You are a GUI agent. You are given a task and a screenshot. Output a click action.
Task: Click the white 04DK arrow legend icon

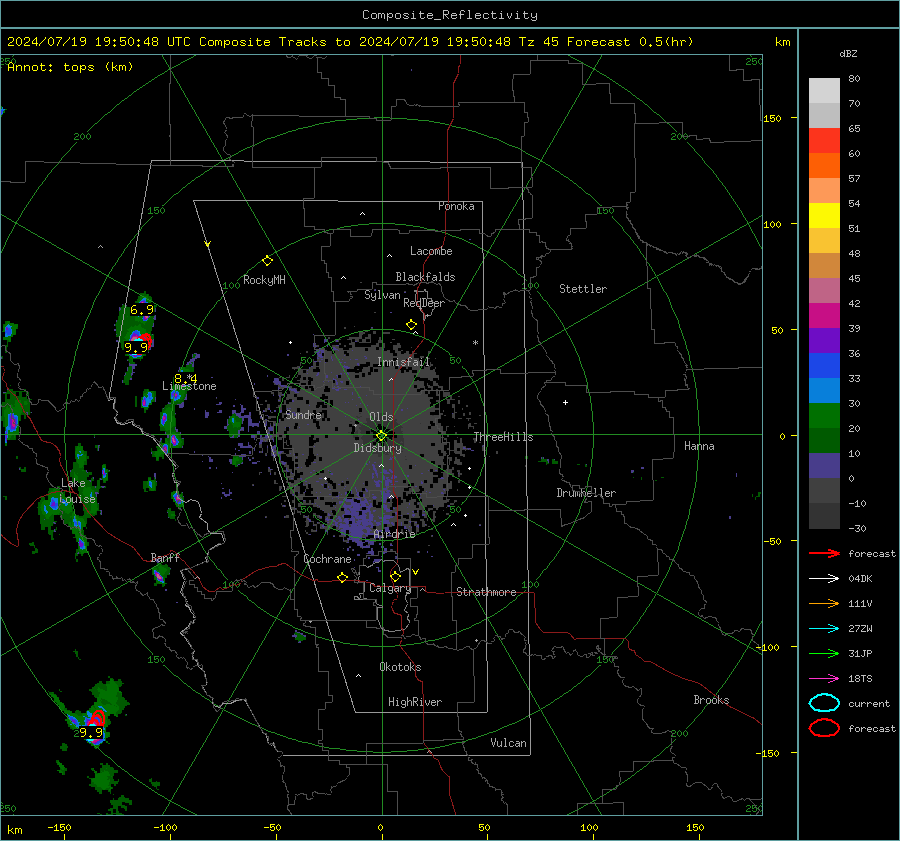click(x=824, y=579)
